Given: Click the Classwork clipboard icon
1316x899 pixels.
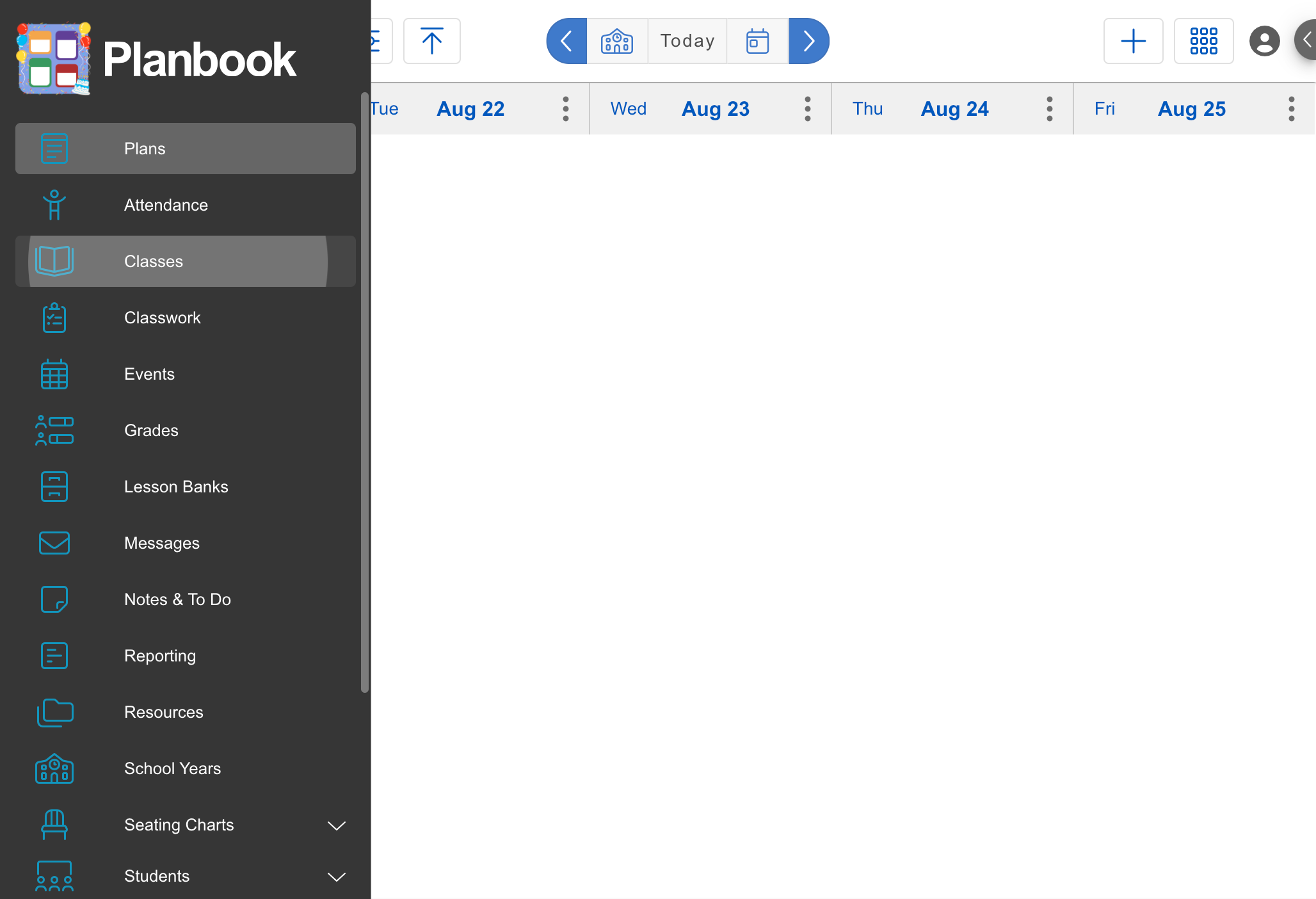Looking at the screenshot, I should coord(54,318).
